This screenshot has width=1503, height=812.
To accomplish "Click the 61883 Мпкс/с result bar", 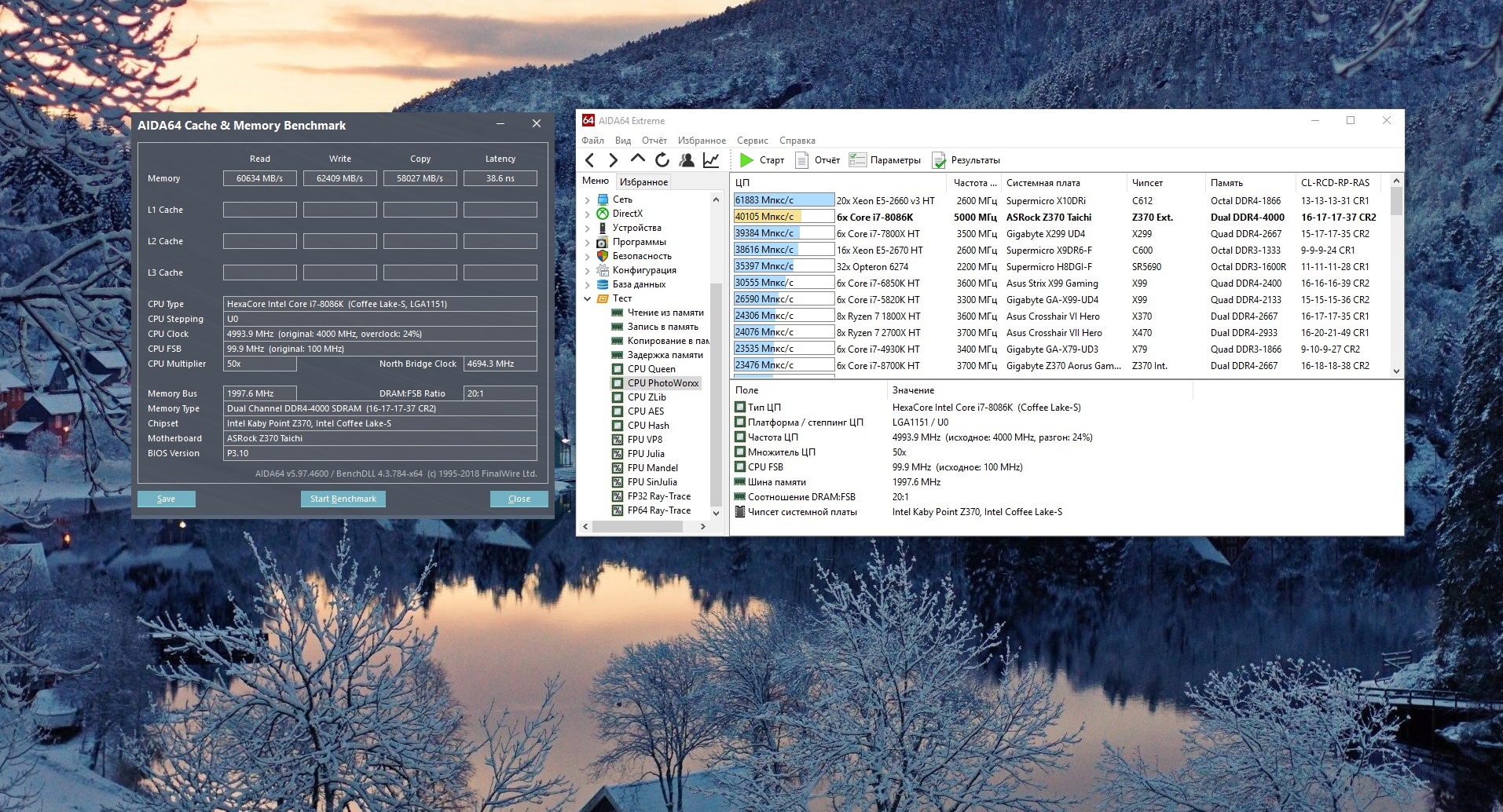I will [783, 200].
